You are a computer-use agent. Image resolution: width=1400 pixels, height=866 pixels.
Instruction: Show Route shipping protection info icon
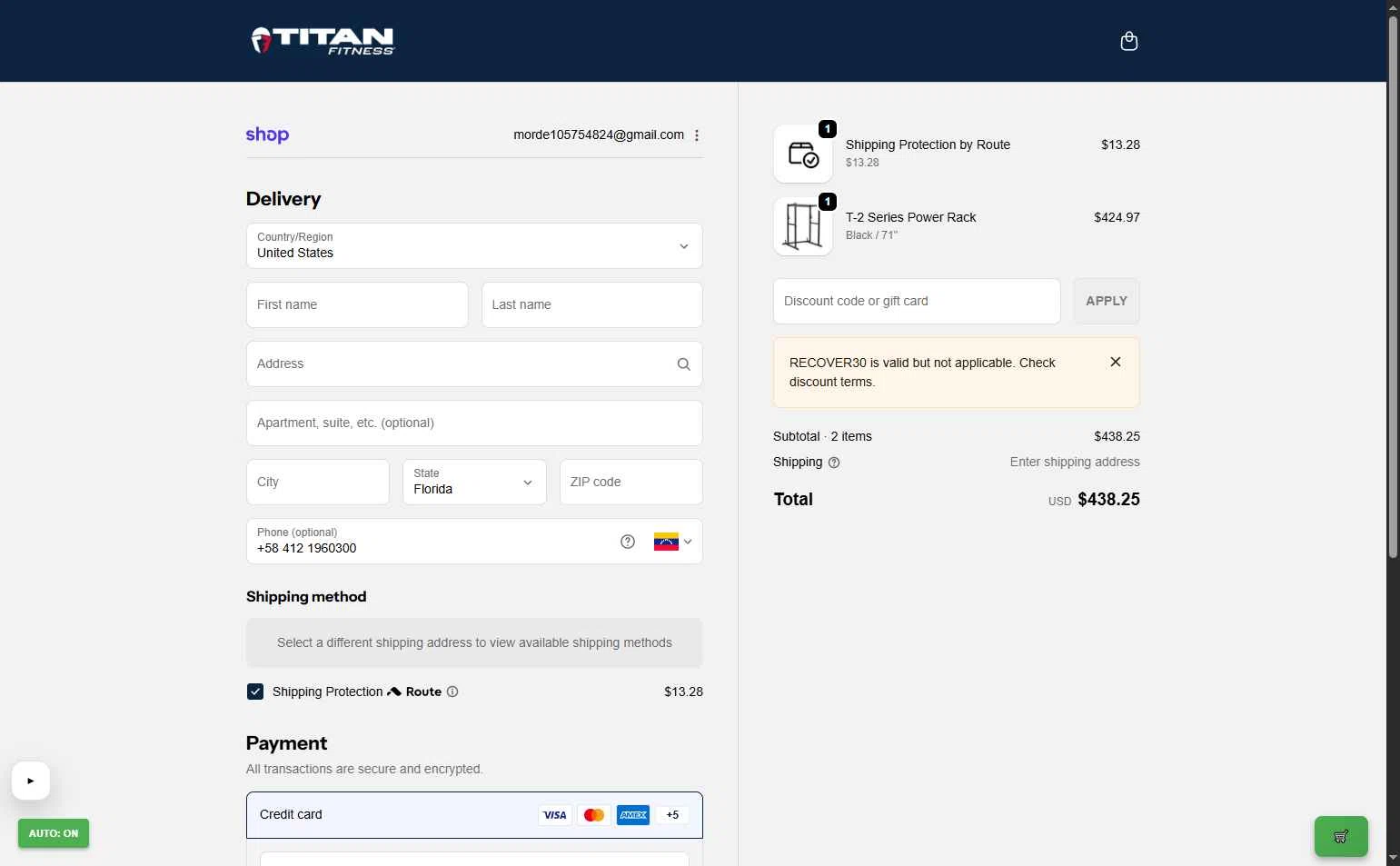pos(452,692)
